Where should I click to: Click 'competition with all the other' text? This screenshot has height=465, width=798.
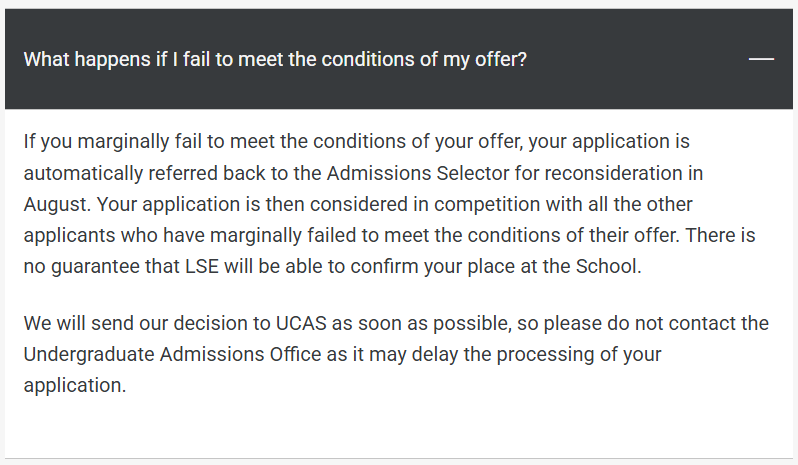563,205
